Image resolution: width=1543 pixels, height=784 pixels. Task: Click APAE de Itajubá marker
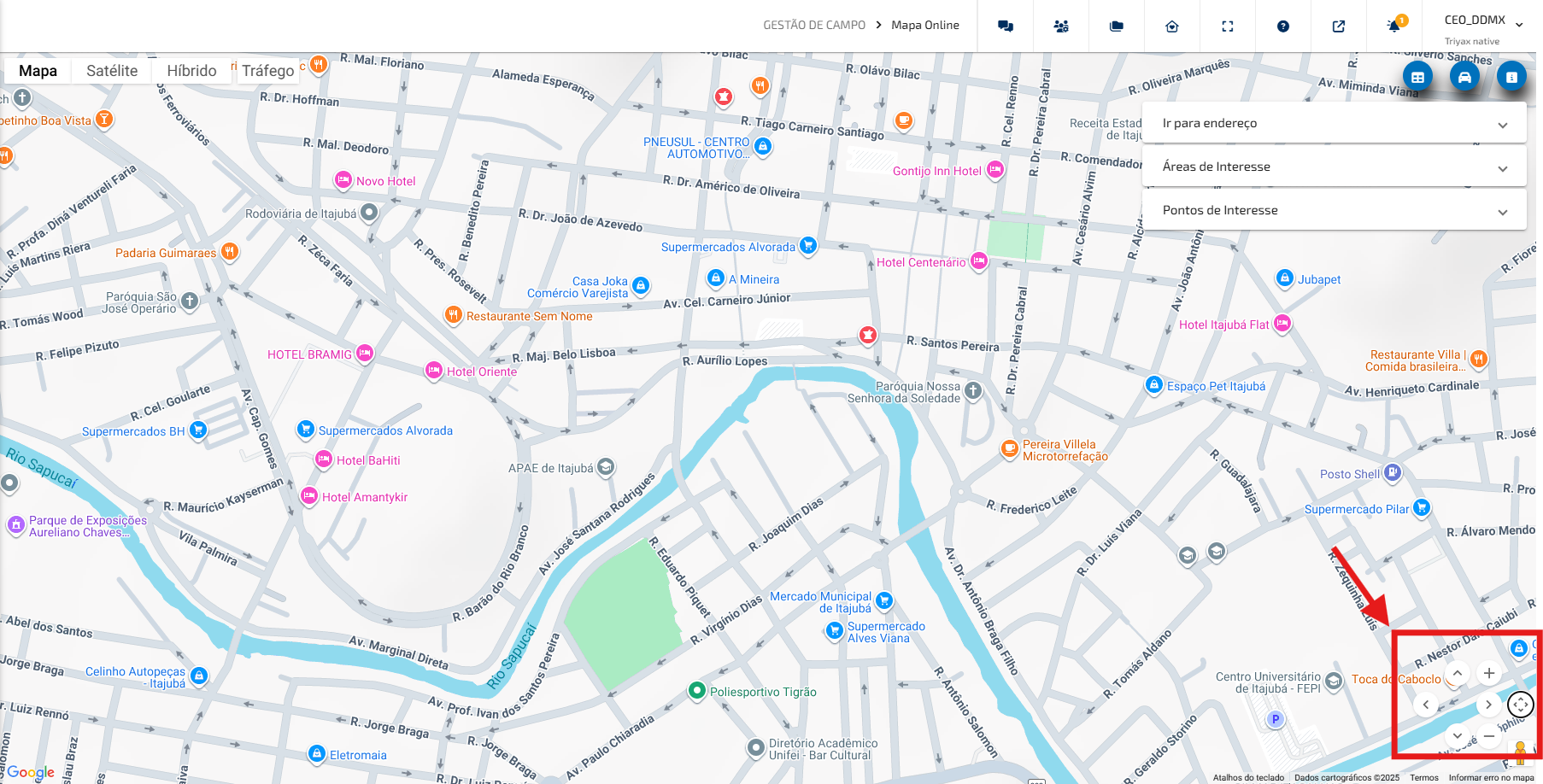(606, 467)
